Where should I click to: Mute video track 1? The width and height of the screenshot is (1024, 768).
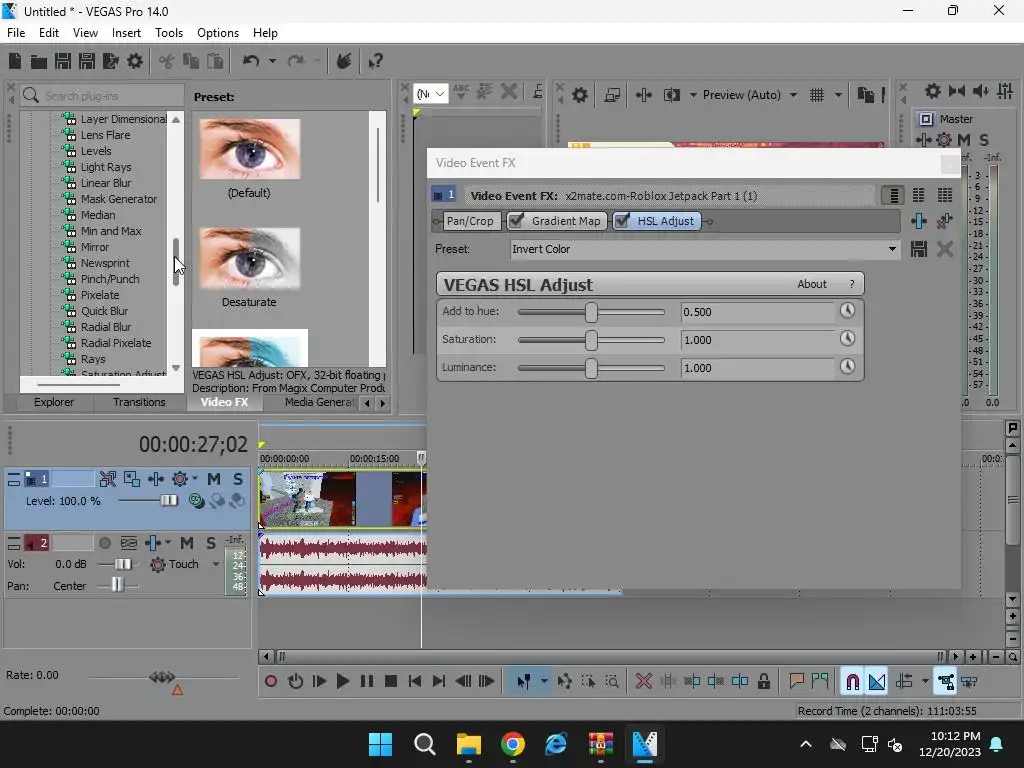[x=214, y=479]
